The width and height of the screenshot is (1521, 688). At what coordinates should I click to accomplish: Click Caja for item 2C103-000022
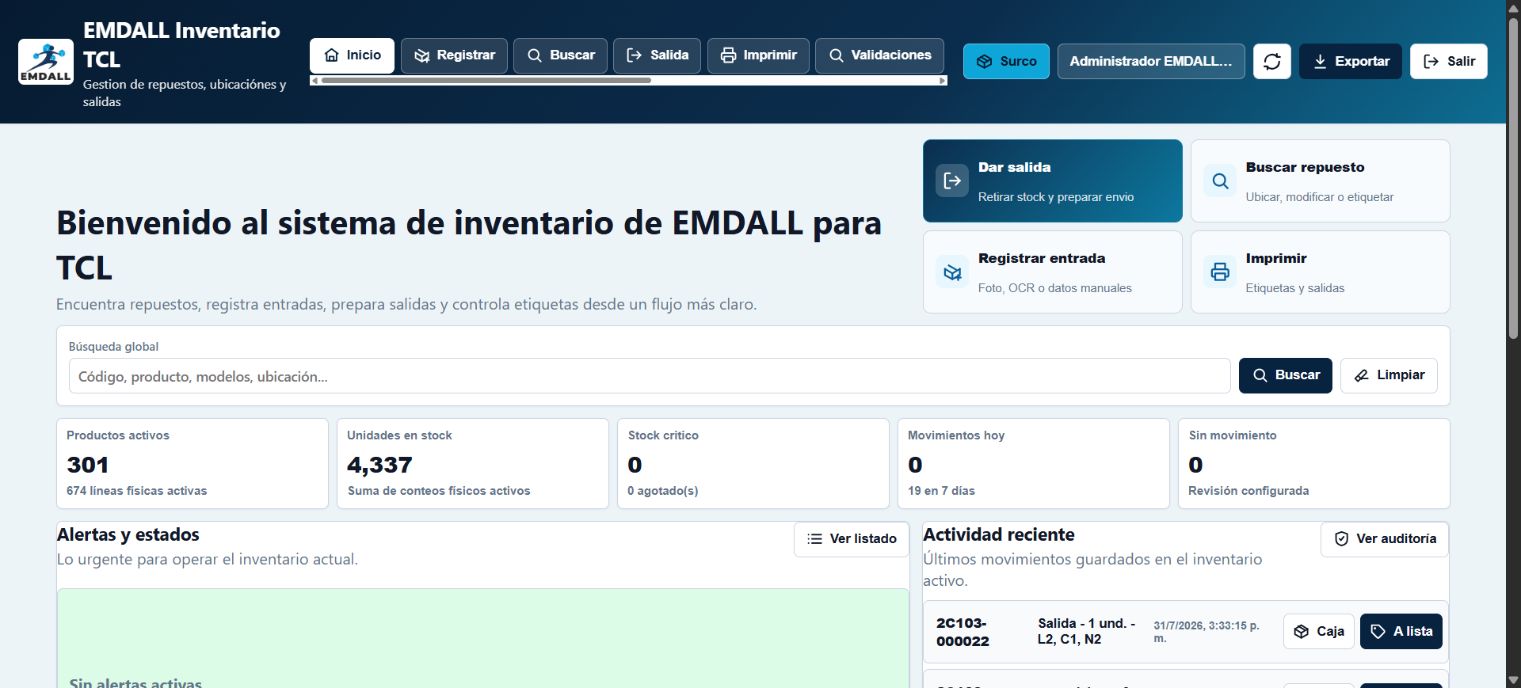(x=1319, y=631)
